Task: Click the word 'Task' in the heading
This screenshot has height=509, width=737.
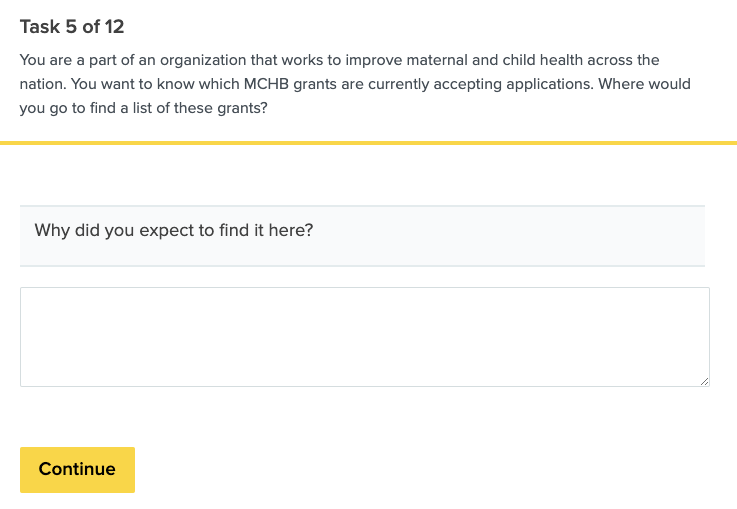Action: coord(40,27)
